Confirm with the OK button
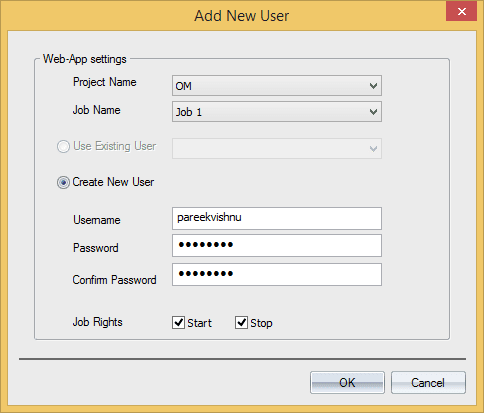The height and width of the screenshot is (413, 484). tap(347, 383)
